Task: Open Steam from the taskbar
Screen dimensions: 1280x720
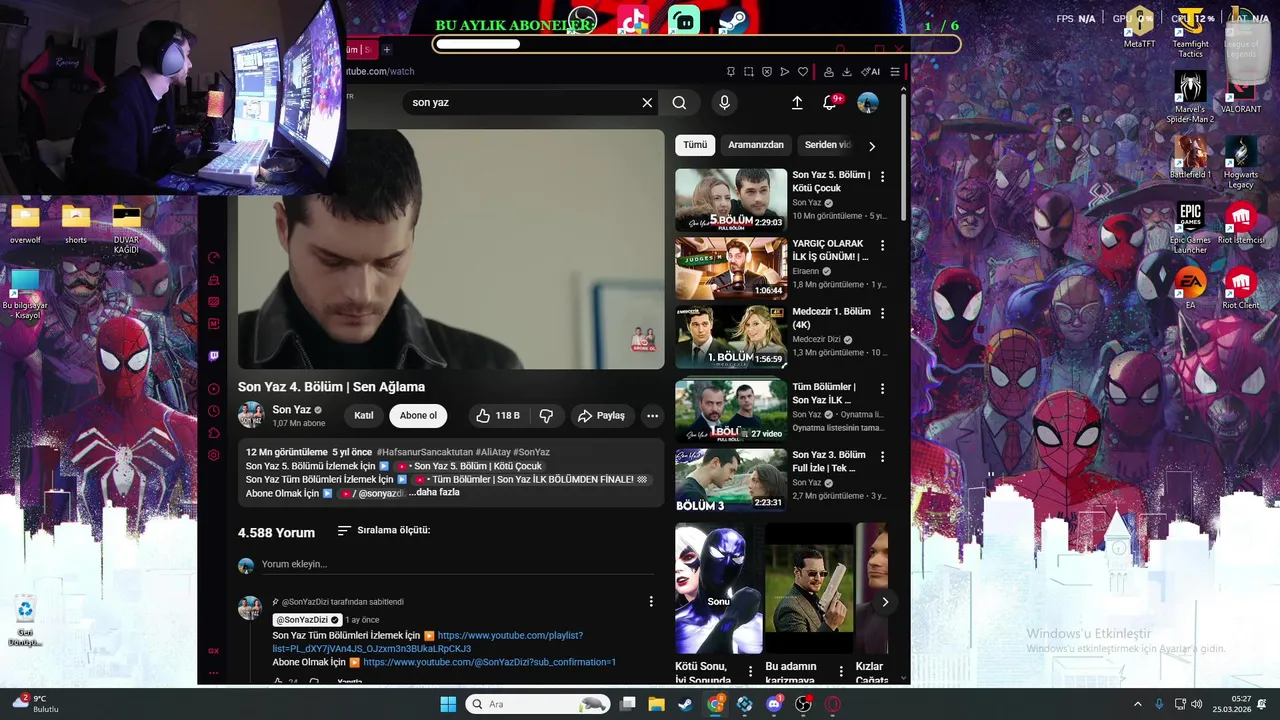Action: click(685, 704)
